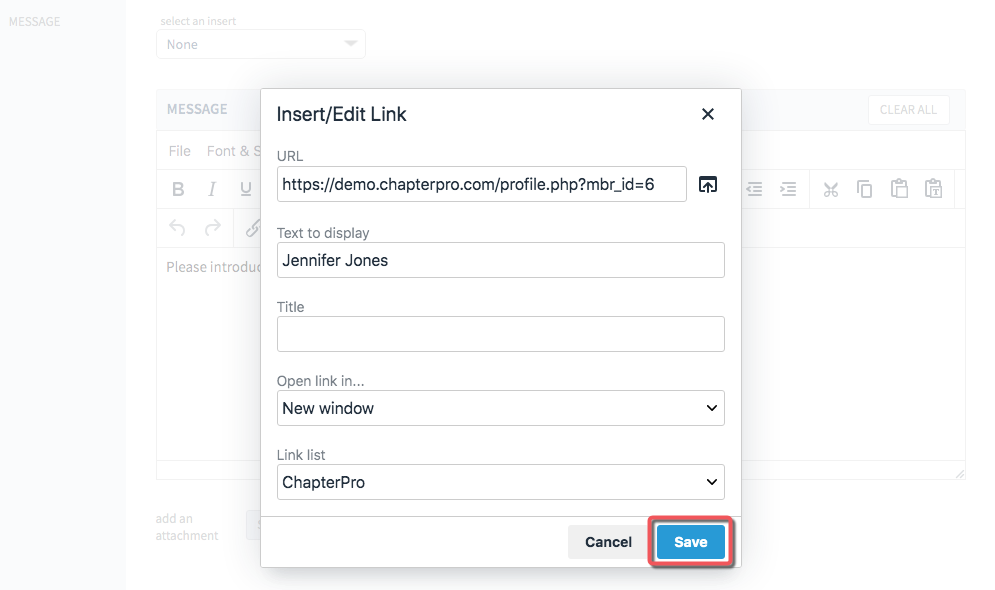Open the File menu in editor
This screenshot has height=590, width=995.
click(180, 151)
